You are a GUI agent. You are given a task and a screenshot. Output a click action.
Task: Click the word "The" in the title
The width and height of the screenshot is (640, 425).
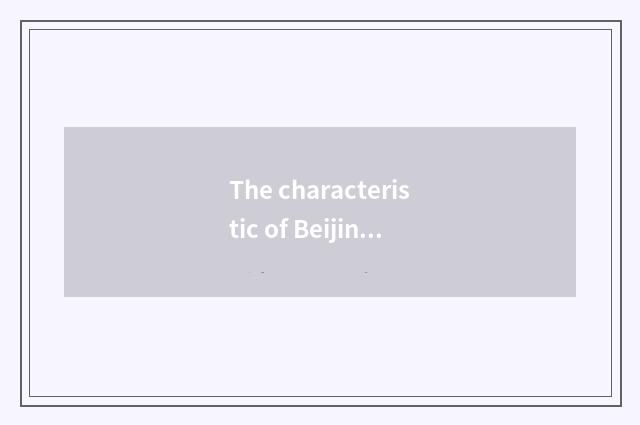click(x=251, y=190)
